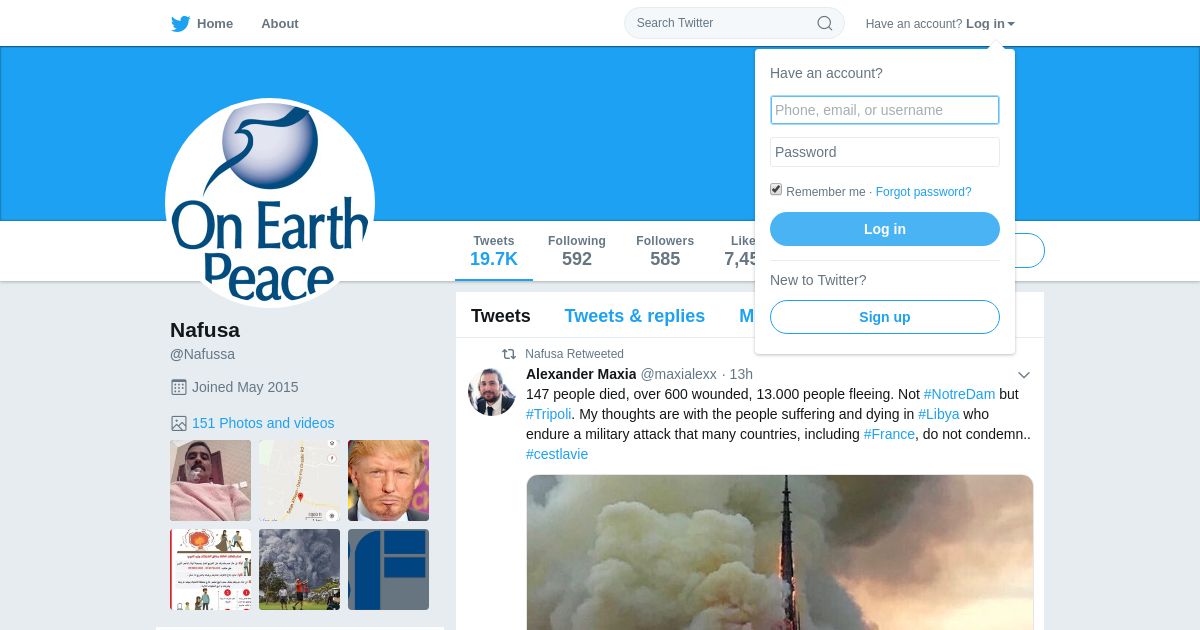Open the On Earth Peace profile picture
1200x630 pixels.
click(270, 203)
